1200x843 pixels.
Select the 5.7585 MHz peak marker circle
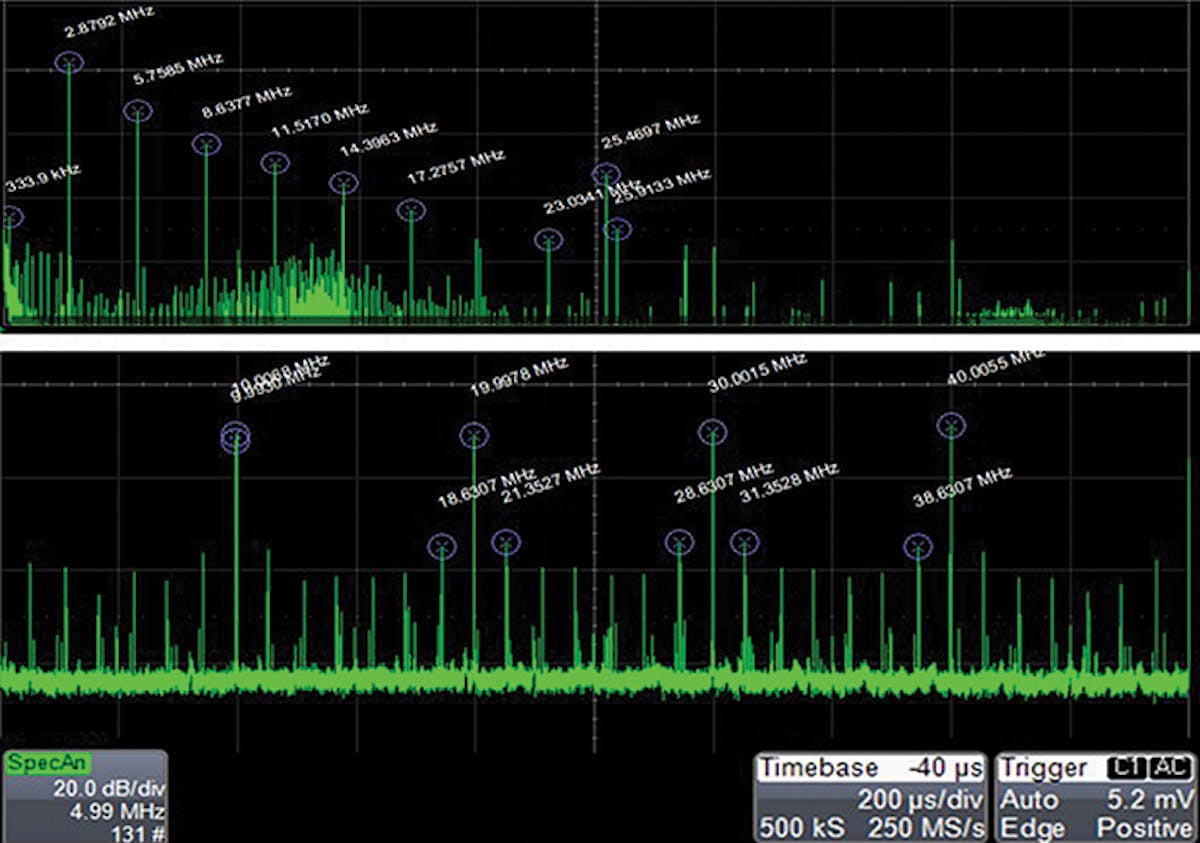click(137, 111)
